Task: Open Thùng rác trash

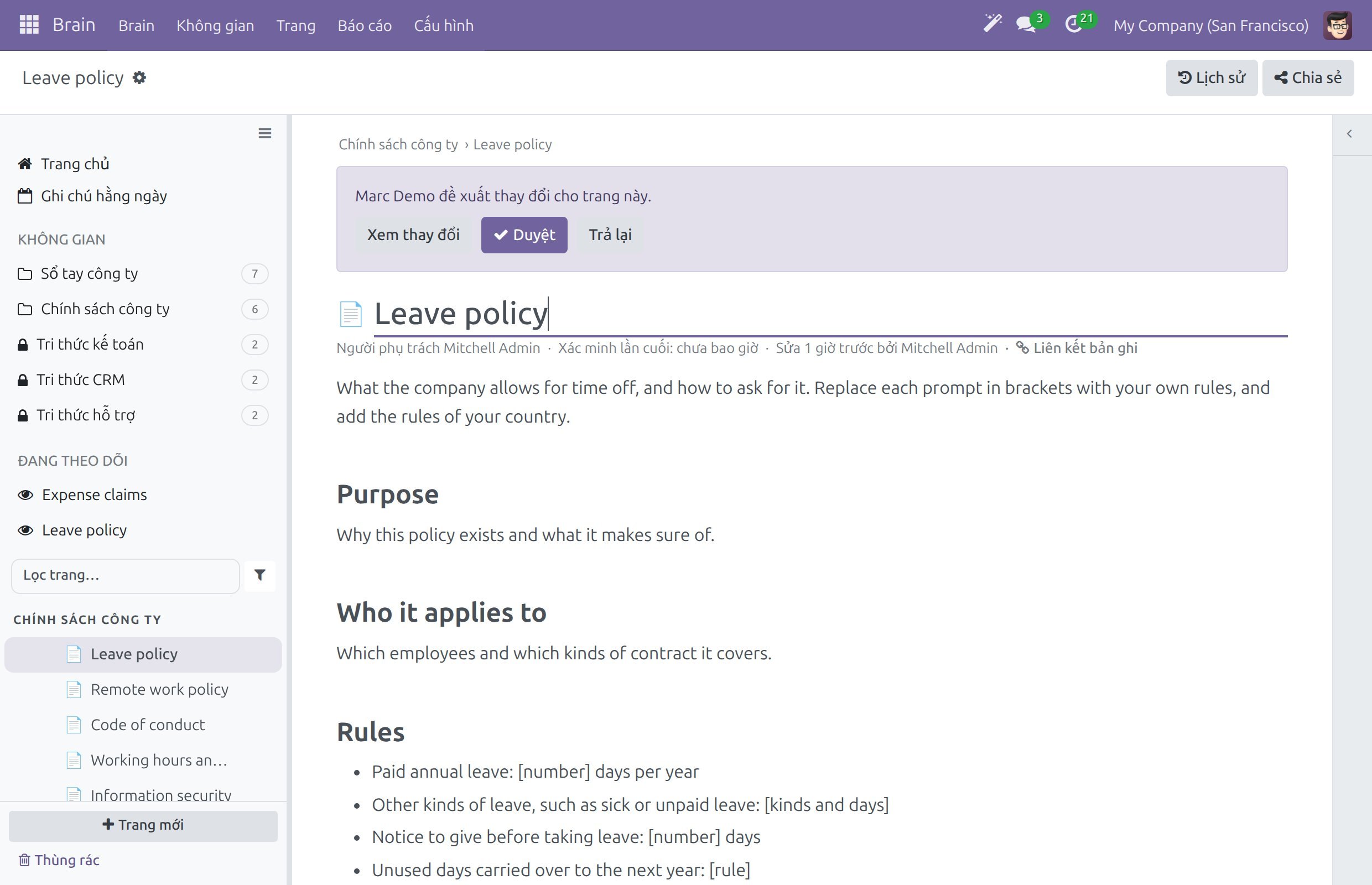Action: click(x=59, y=860)
